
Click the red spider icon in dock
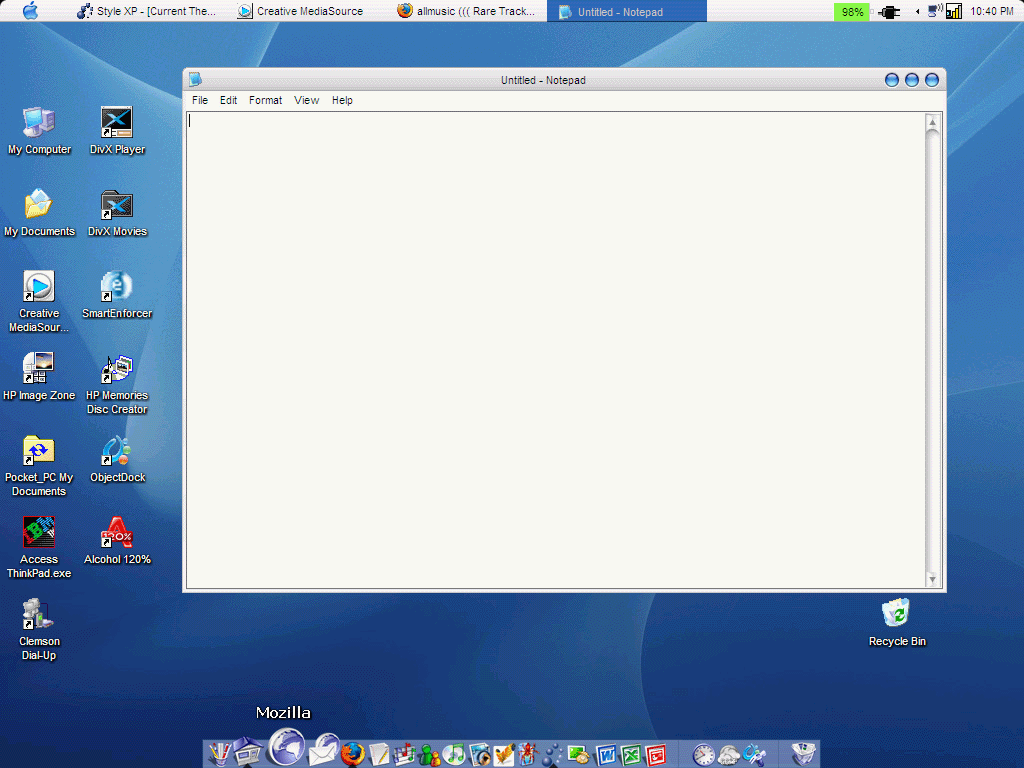528,754
